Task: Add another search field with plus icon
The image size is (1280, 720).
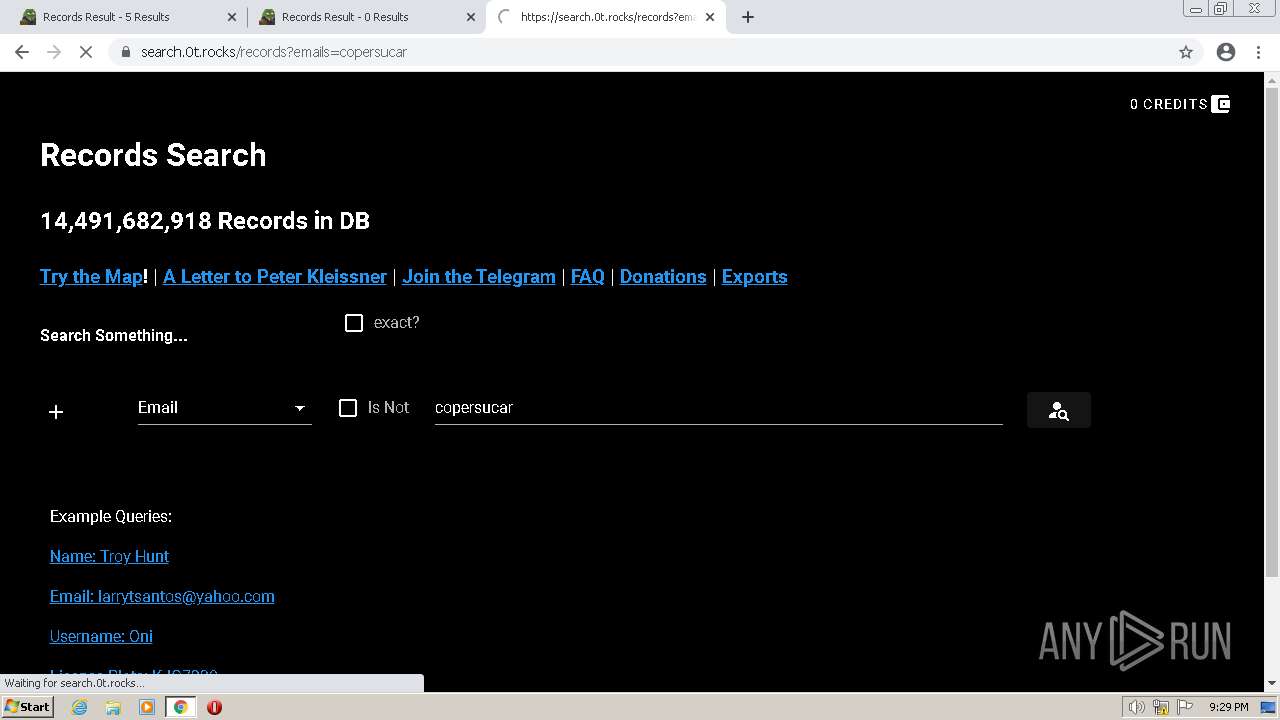Action: click(56, 412)
